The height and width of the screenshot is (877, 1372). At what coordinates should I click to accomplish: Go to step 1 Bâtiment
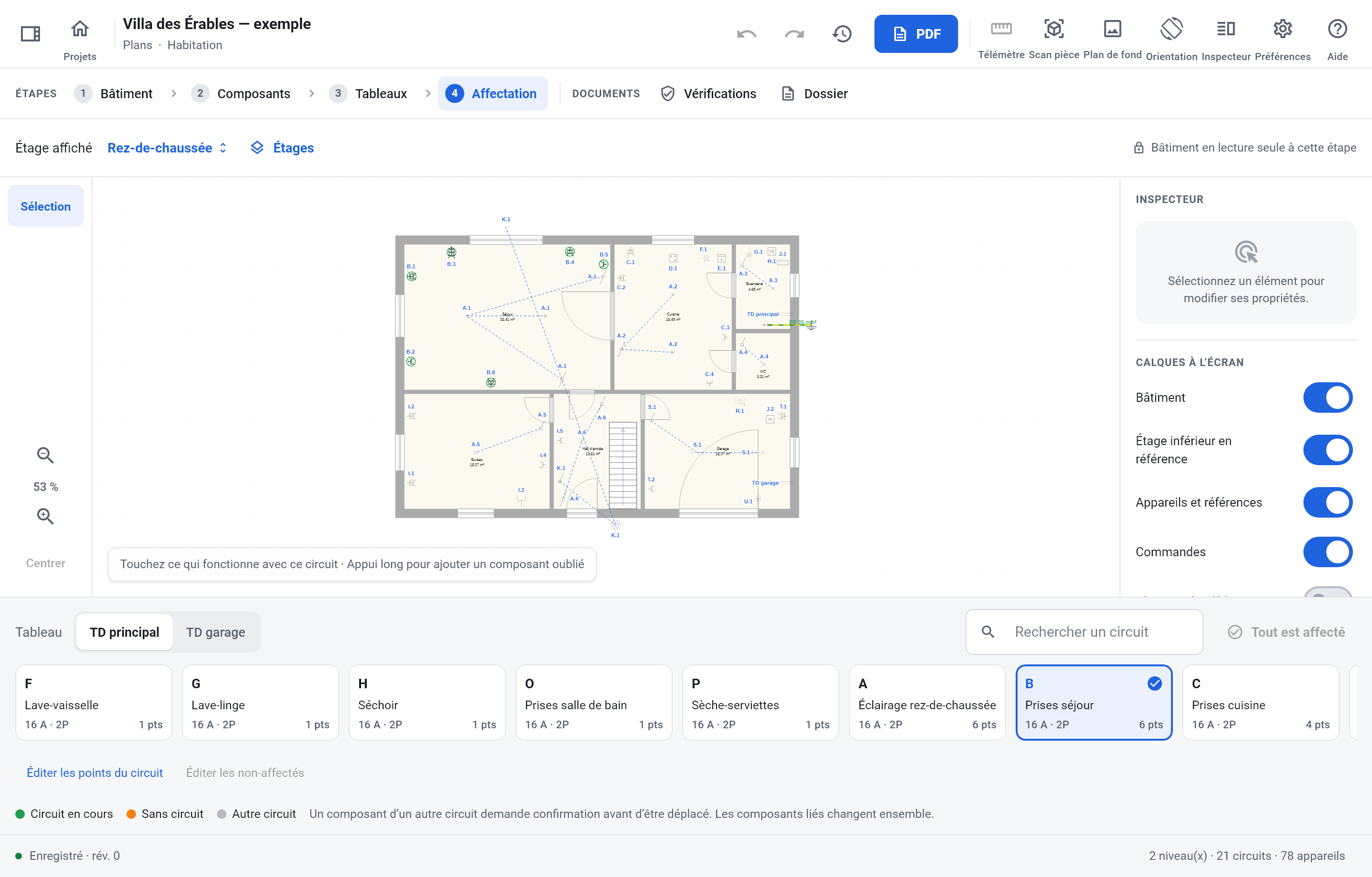[x=114, y=93]
